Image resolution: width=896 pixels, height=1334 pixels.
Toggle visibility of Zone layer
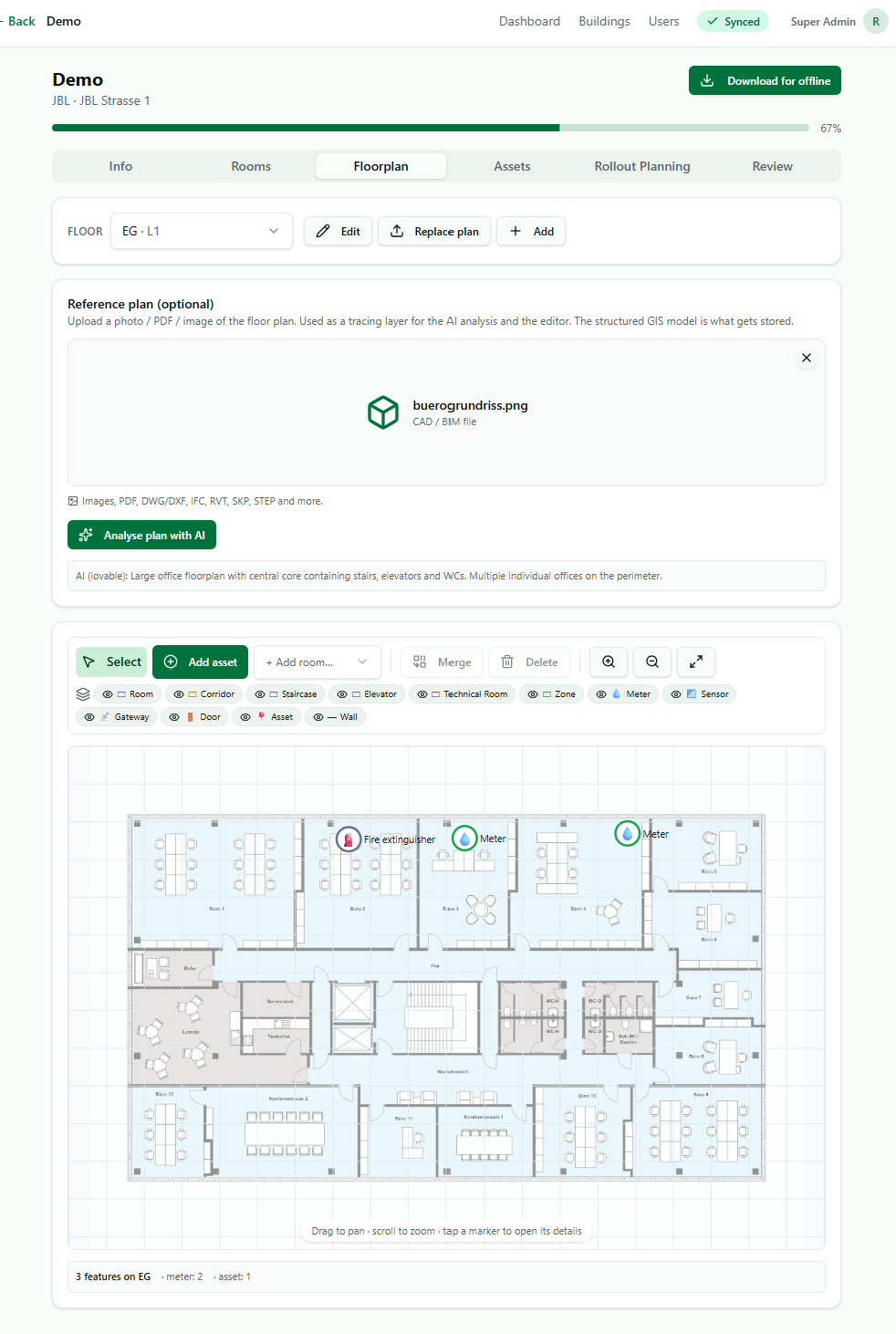(552, 693)
